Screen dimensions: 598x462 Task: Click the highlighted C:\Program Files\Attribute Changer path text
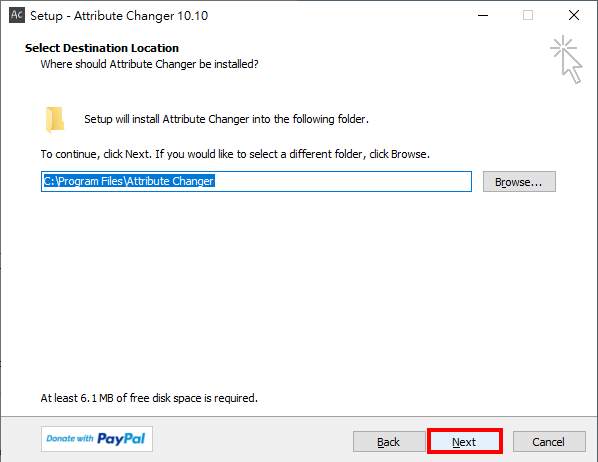point(129,181)
